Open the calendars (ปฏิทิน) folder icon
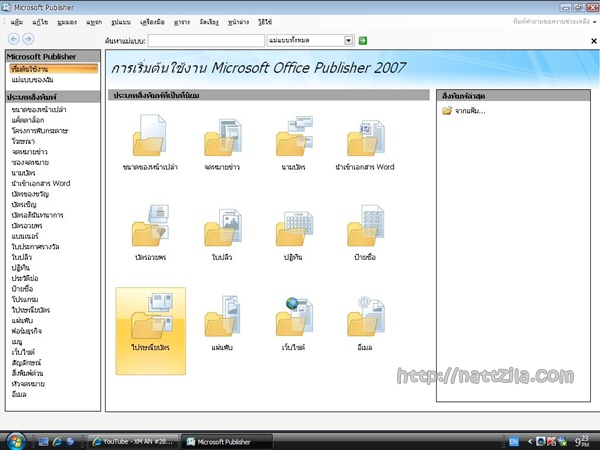Screen dimensions: 600x450 (294, 228)
